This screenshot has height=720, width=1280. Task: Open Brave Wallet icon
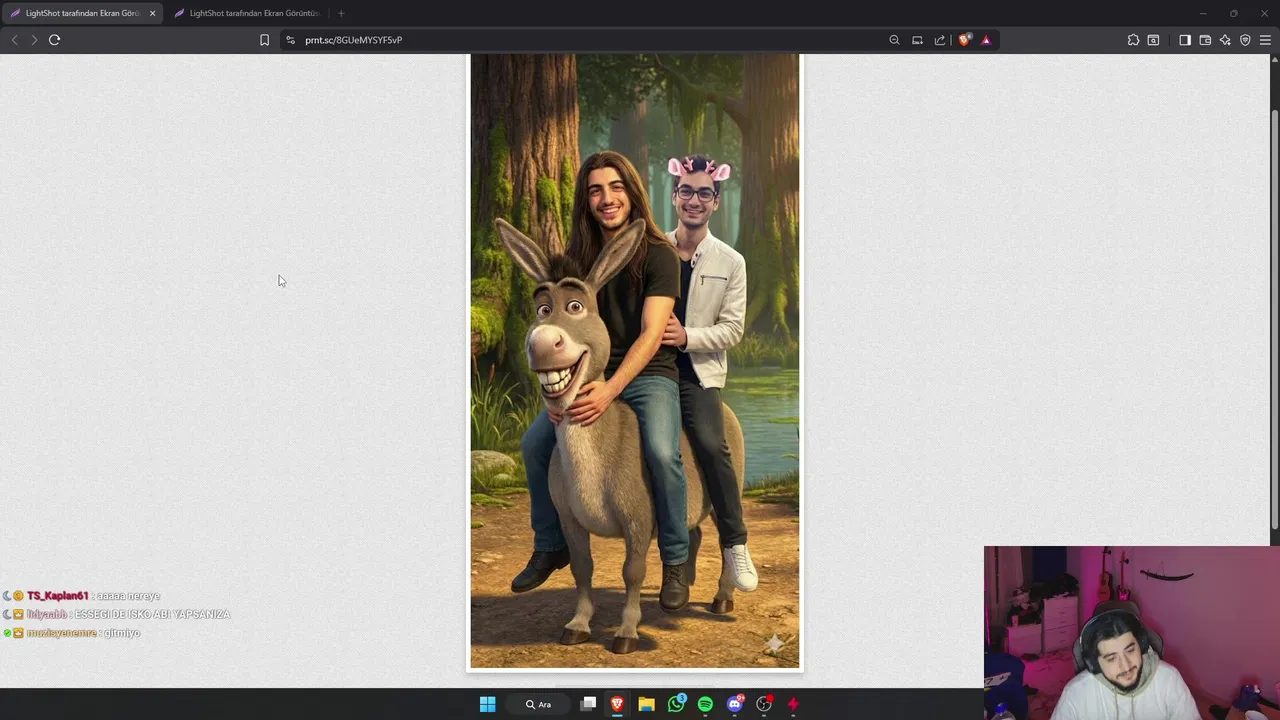coord(1205,40)
